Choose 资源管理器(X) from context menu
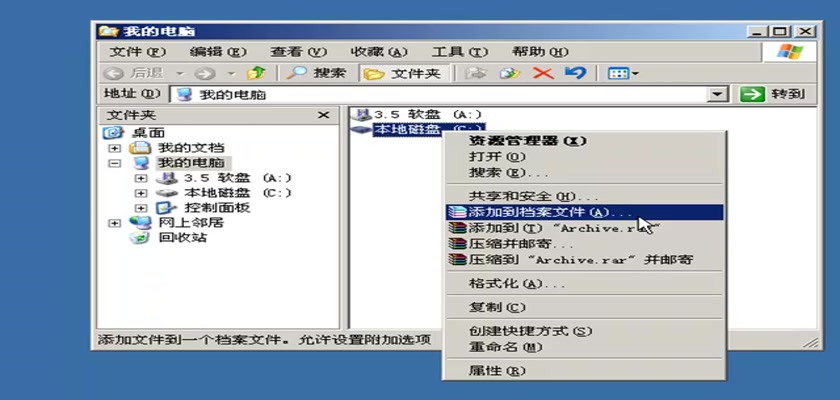Screen dimensions: 840x400 pos(584,141)
